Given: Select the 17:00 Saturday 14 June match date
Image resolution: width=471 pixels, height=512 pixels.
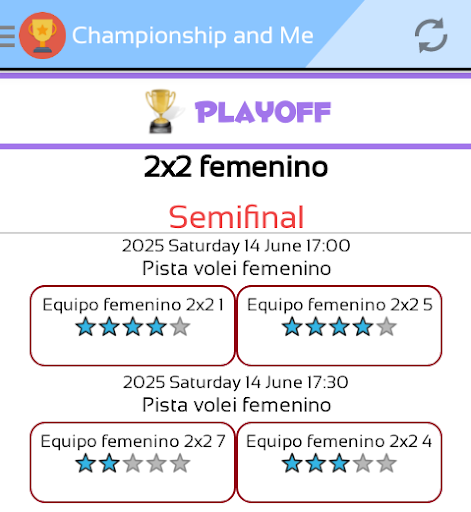Looking at the screenshot, I should tap(236, 246).
